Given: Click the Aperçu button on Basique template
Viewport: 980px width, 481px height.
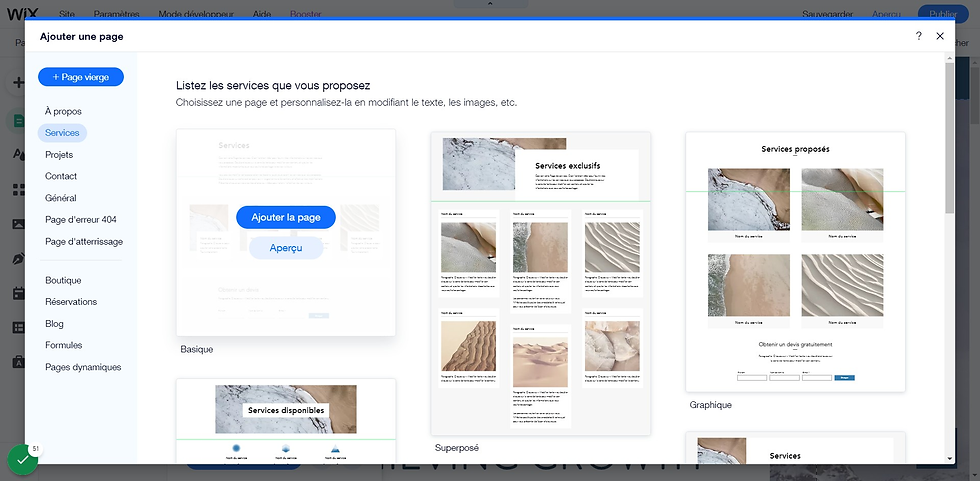Looking at the screenshot, I should click(x=286, y=248).
